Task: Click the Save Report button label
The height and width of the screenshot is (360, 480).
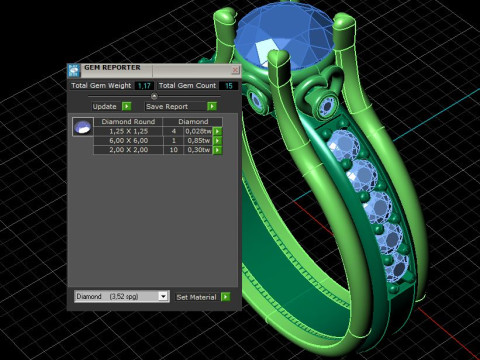Action: (167, 106)
